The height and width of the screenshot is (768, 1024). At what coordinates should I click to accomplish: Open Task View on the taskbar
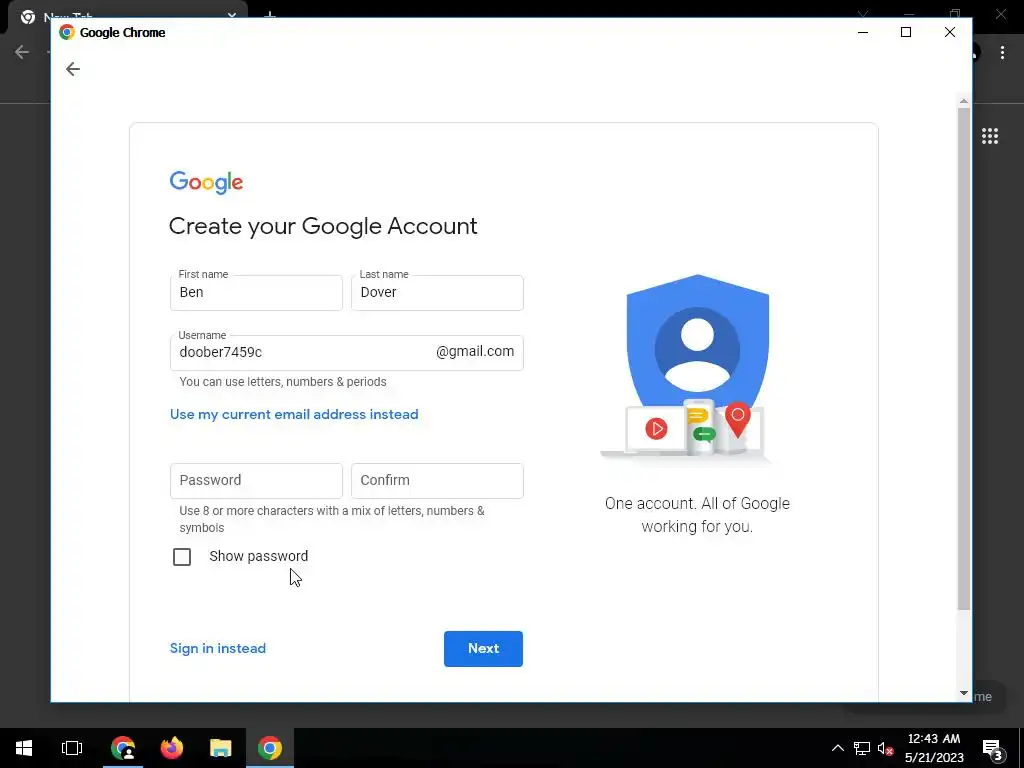(72, 748)
